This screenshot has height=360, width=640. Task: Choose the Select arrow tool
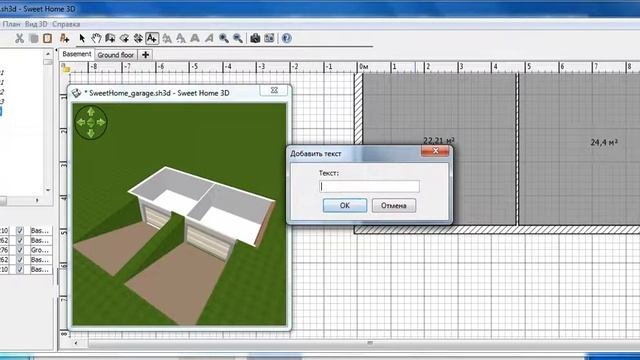[82, 38]
